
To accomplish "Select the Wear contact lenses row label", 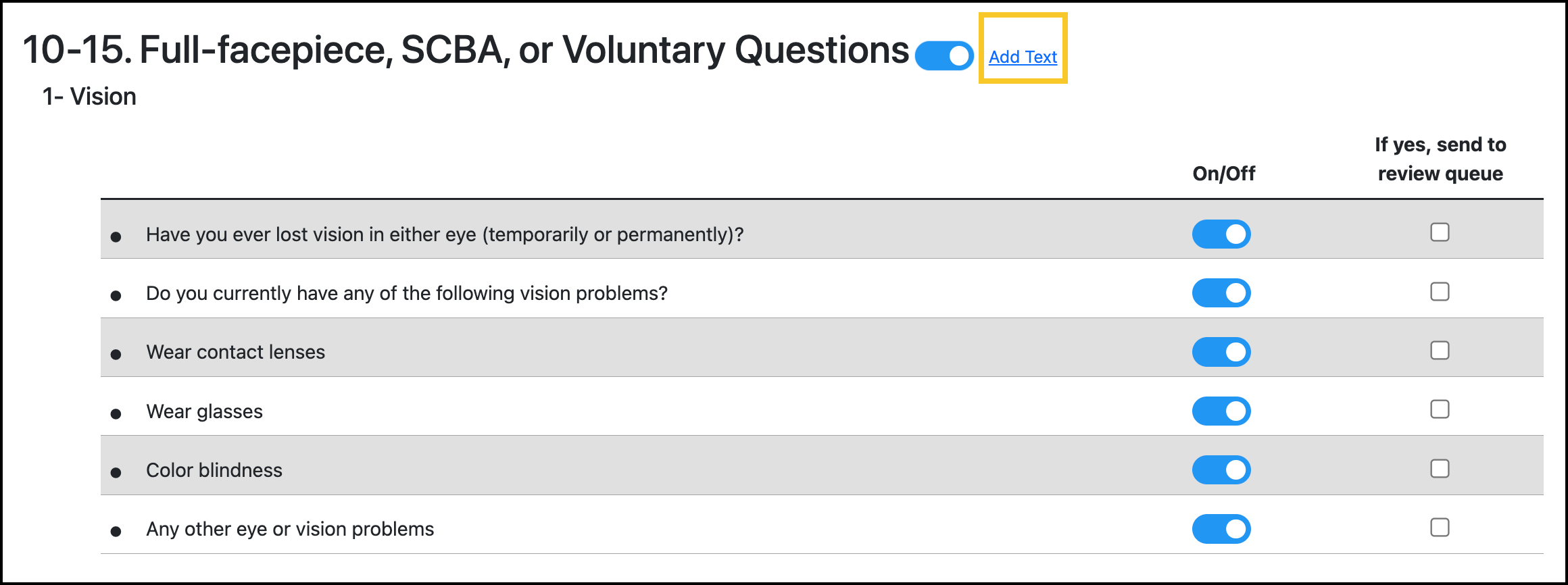I will [235, 351].
